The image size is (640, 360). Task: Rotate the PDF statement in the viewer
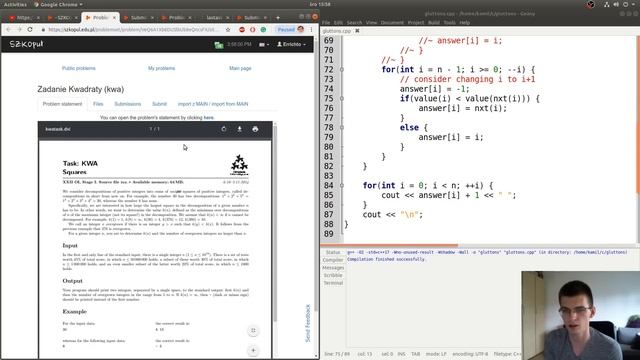click(224, 129)
